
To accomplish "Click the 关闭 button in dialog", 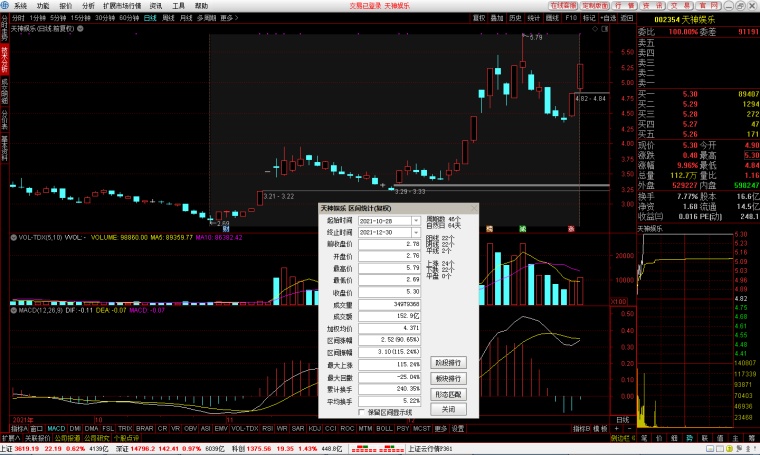I will coord(448,409).
